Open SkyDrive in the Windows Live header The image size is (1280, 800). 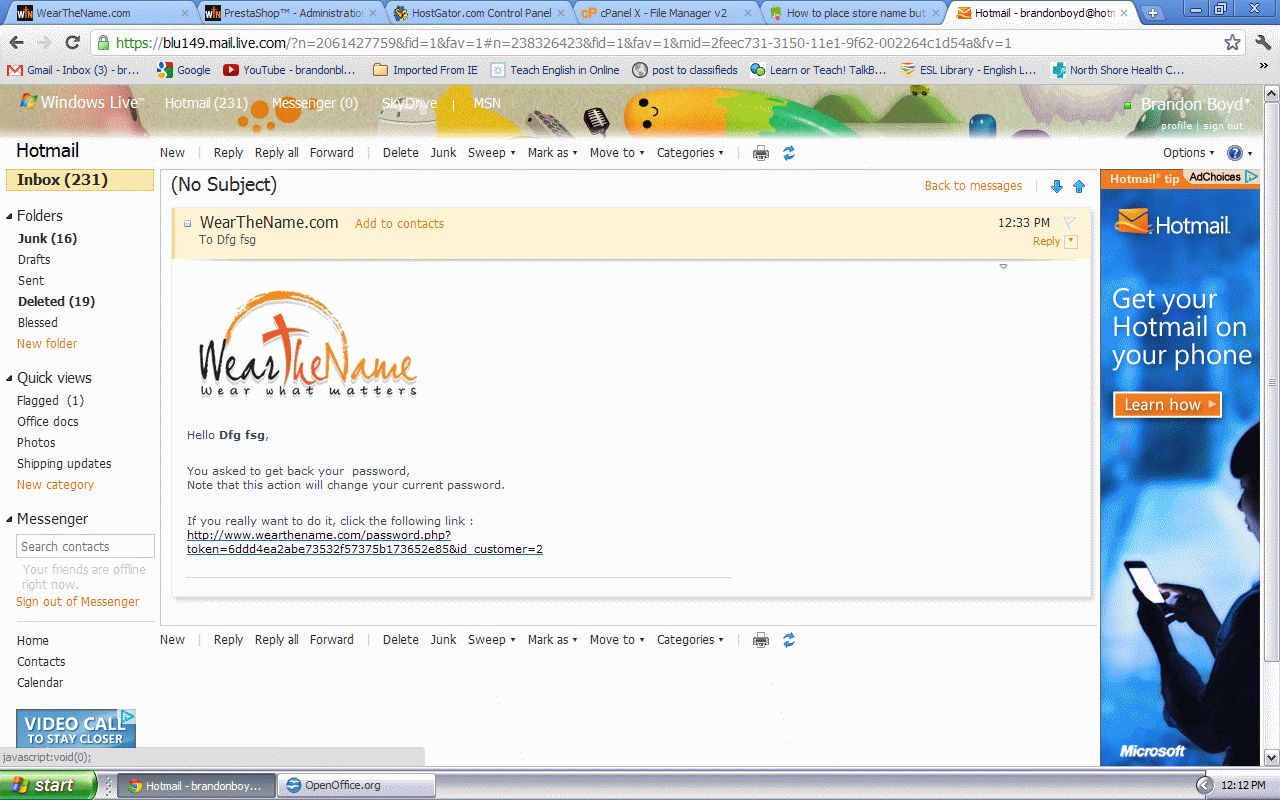(x=409, y=103)
